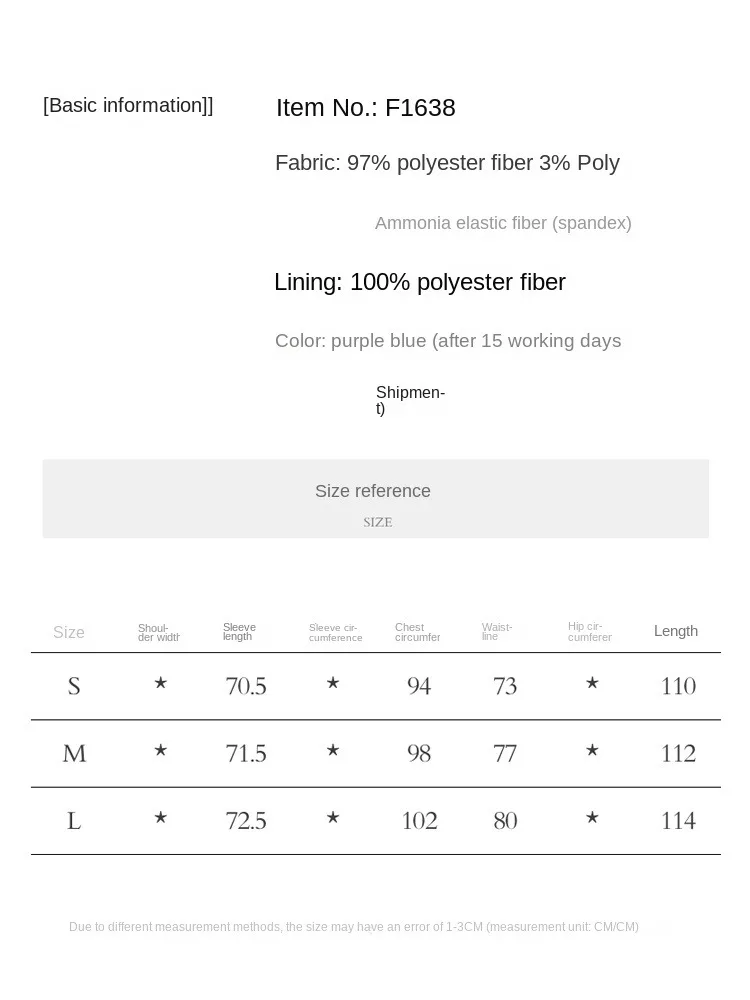Image resolution: width=750 pixels, height=1000 pixels.
Task: Click the star under Hip circumference for size S
Action: (x=592, y=684)
